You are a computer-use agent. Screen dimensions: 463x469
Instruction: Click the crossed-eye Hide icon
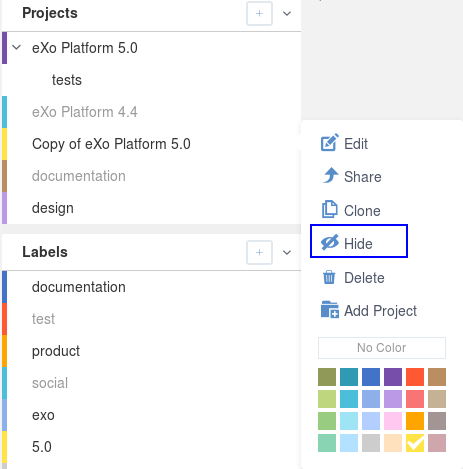330,242
